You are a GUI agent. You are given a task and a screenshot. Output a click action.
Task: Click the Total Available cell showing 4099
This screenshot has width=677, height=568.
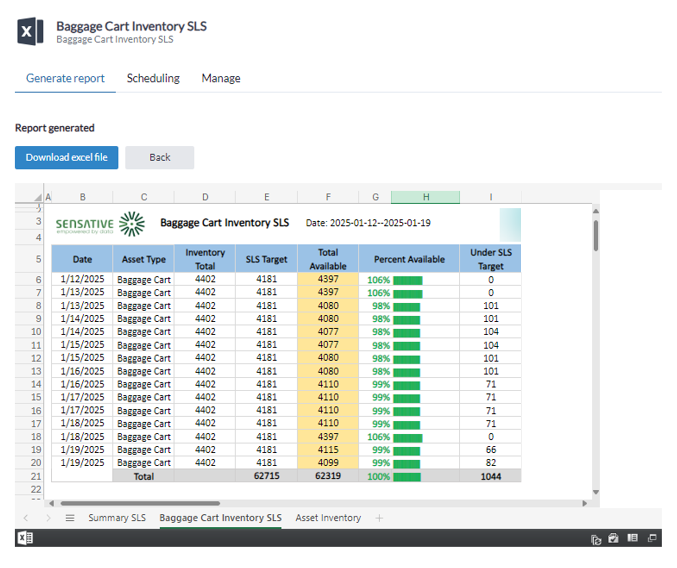328,463
